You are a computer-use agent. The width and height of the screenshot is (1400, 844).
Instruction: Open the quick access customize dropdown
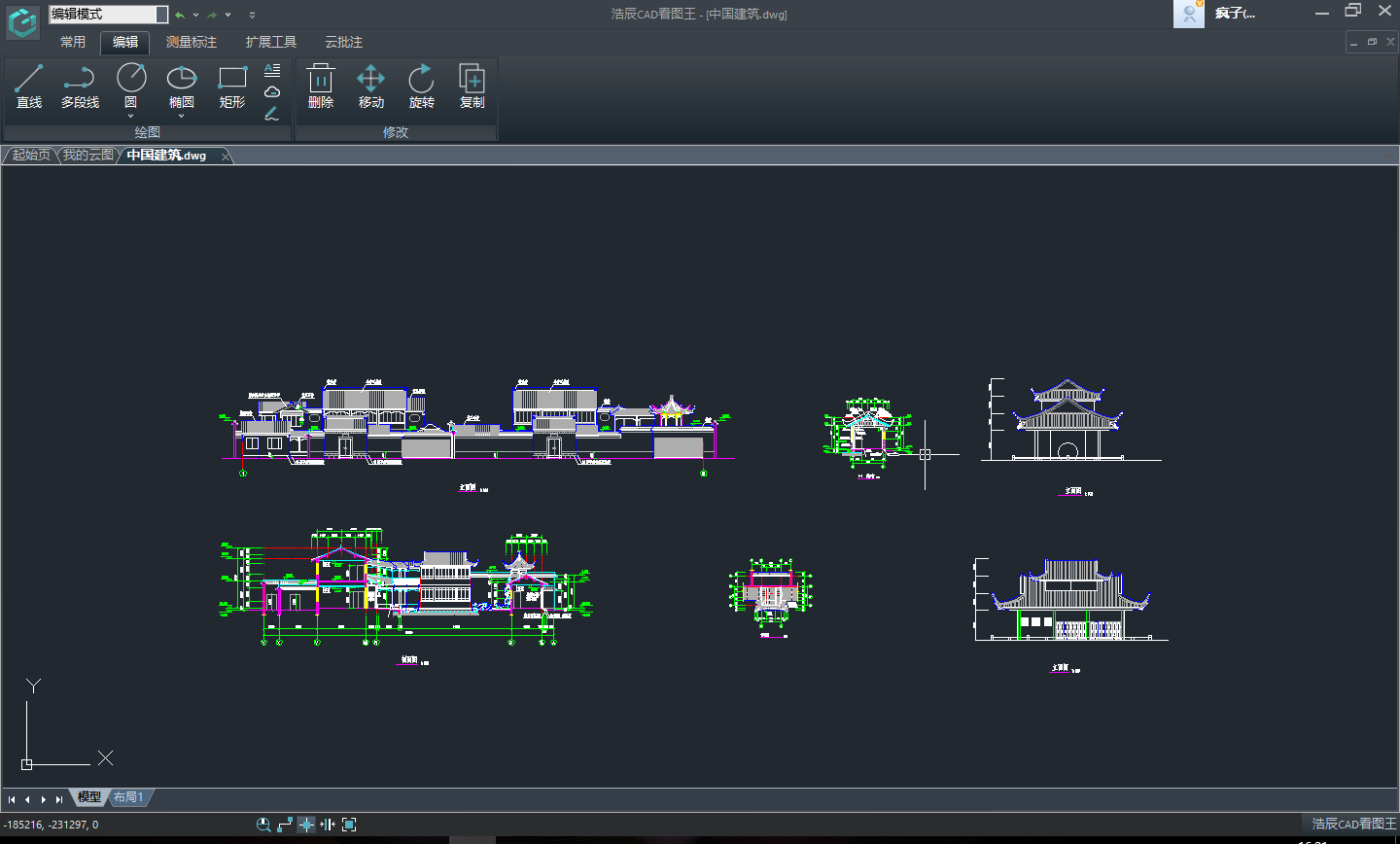point(252,15)
